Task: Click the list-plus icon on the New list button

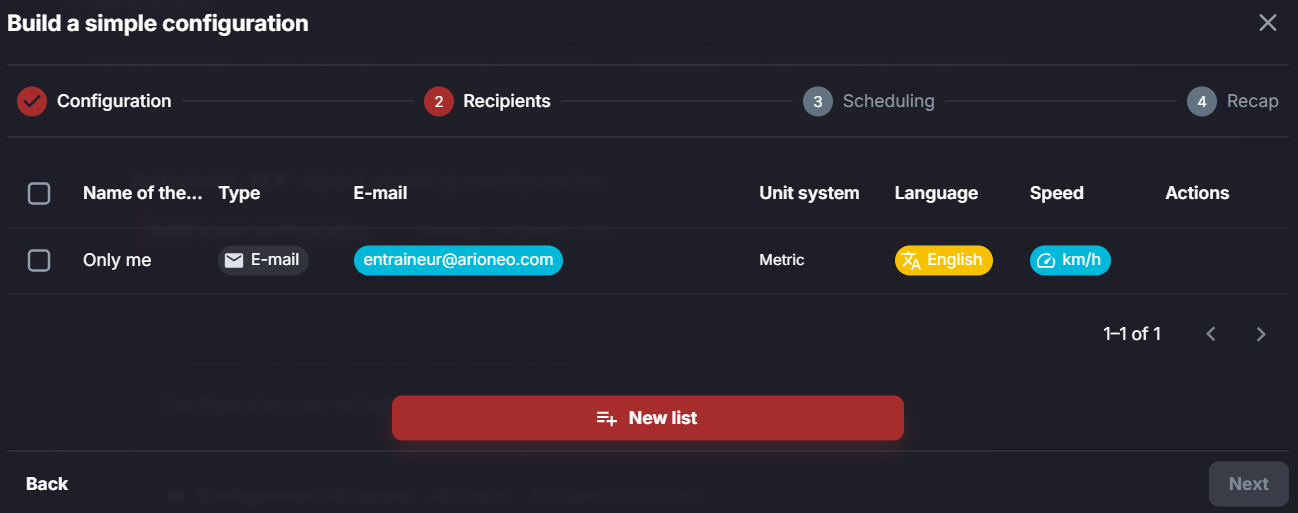Action: point(607,418)
